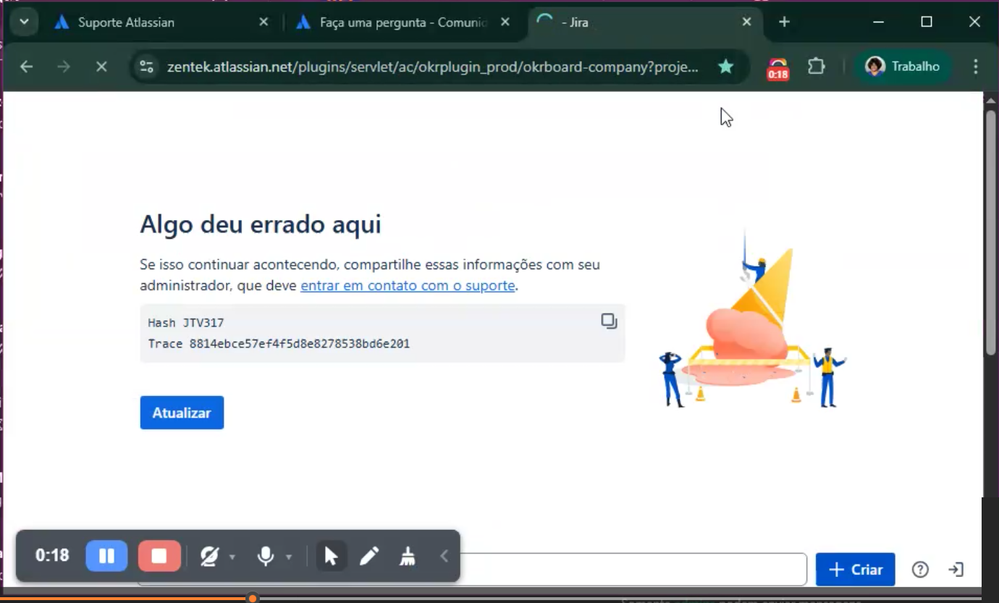Select the pen drawing tool
Screen dimensions: 999x603
(x=369, y=556)
